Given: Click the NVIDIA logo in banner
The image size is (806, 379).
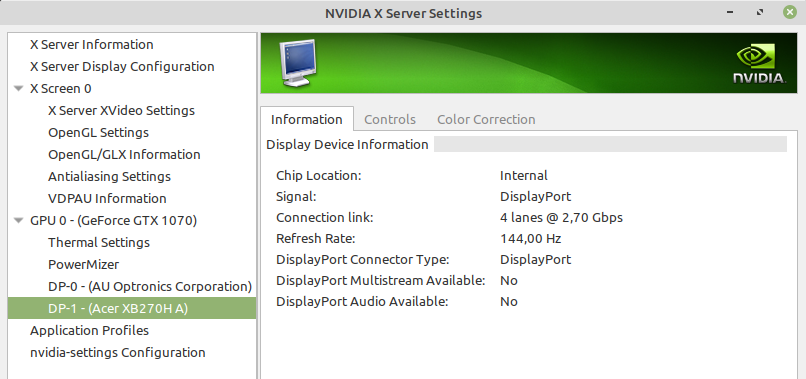Looking at the screenshot, I should (x=759, y=63).
